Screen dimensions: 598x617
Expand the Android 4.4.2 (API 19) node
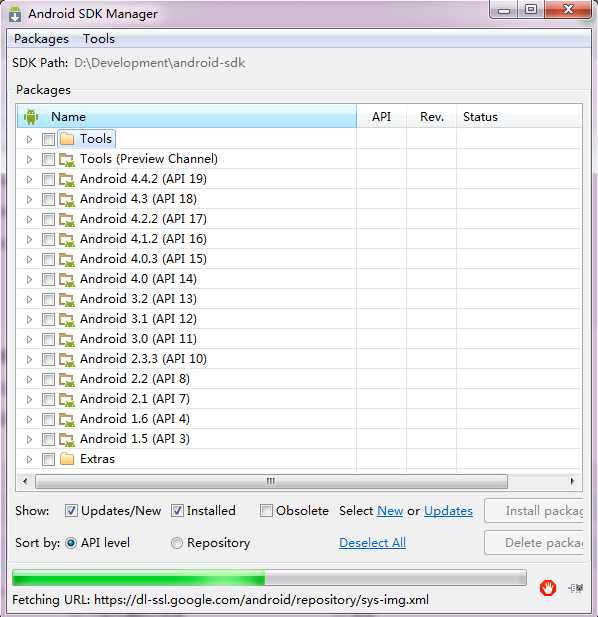point(29,179)
